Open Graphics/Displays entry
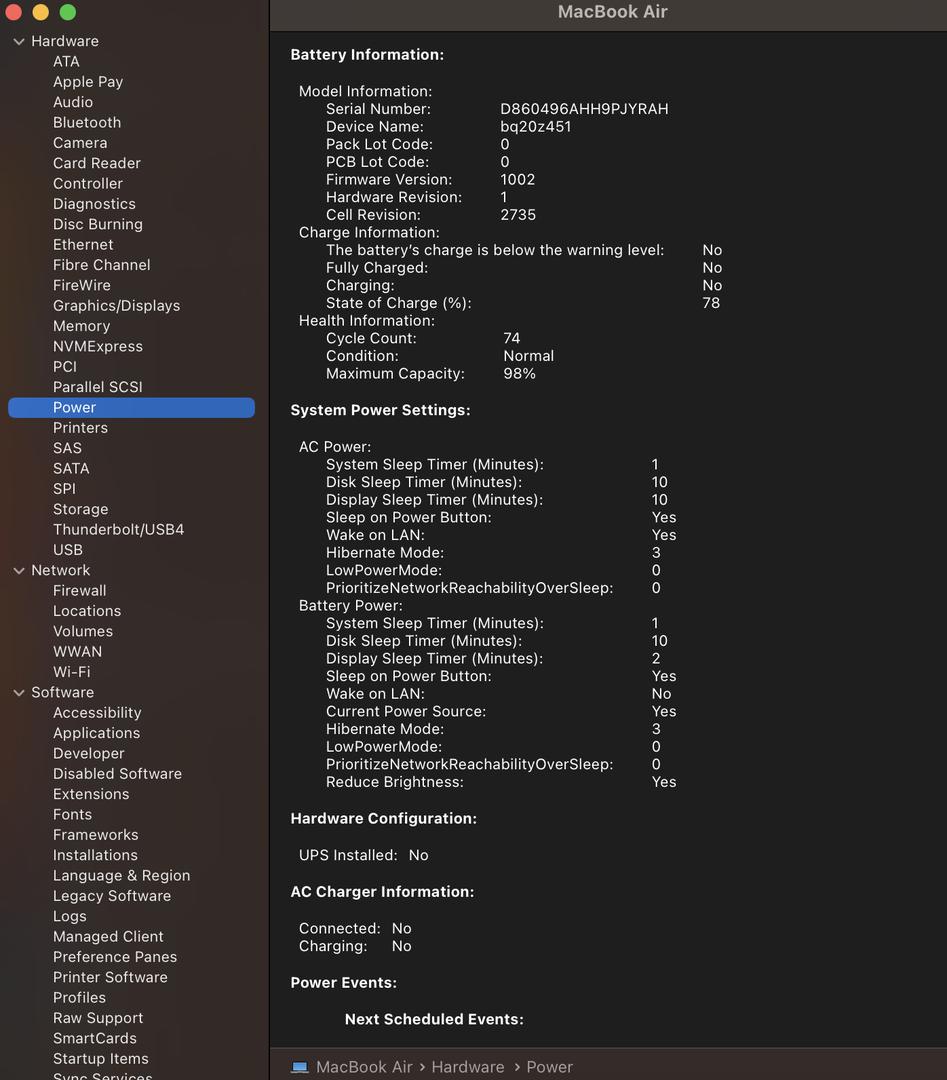 116,306
